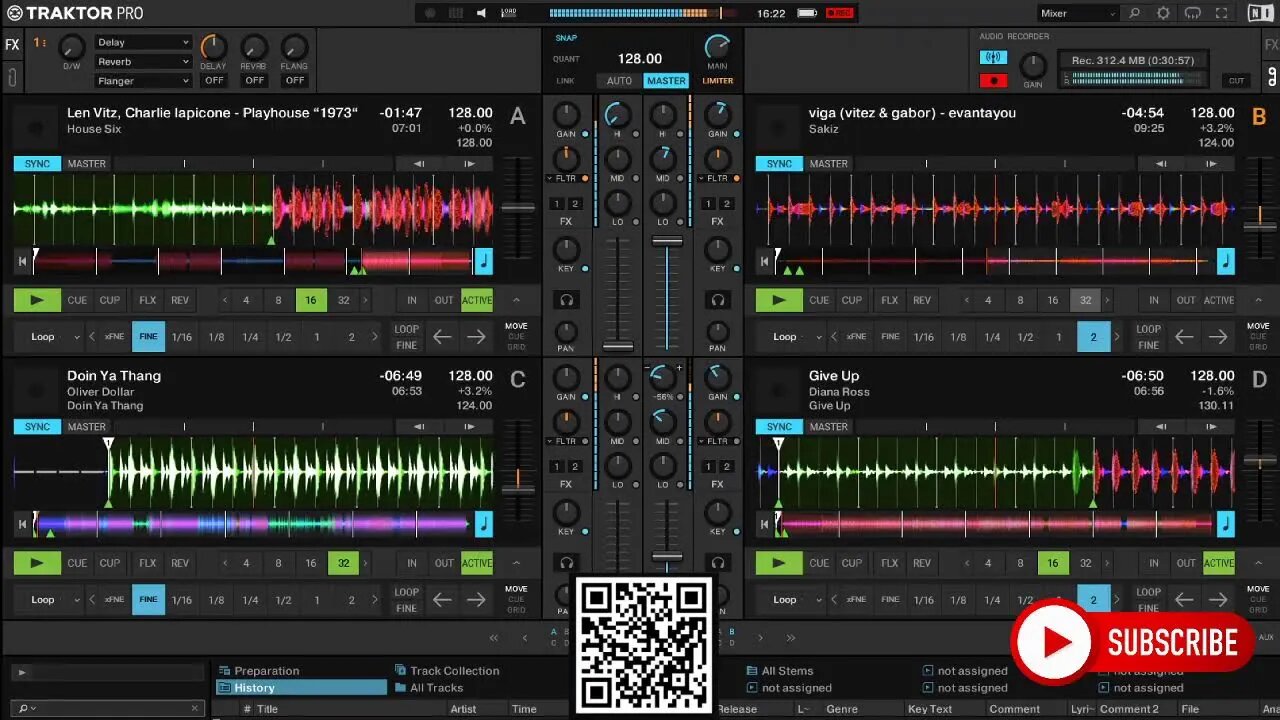Image resolution: width=1280 pixels, height=720 pixels.
Task: Tempo bend up arrow on Deck B
Action: (1212, 163)
